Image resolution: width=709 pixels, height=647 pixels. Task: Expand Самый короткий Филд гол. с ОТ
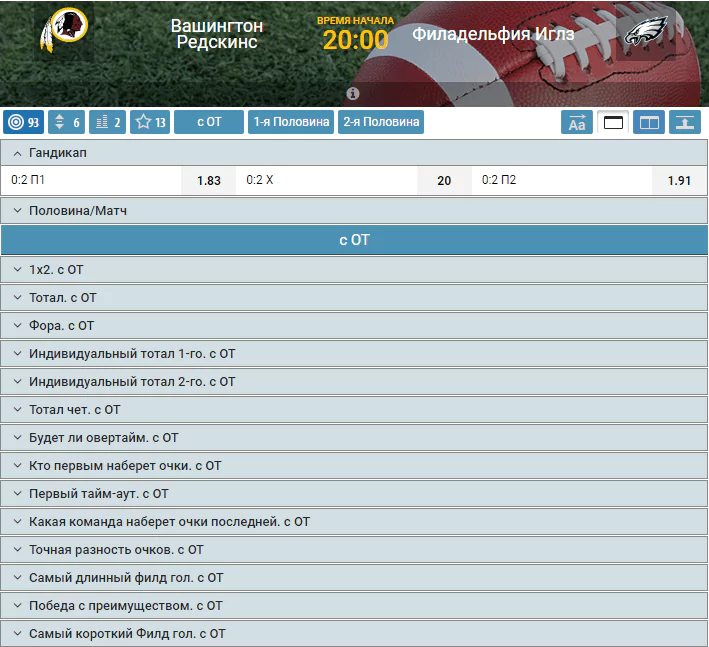click(354, 634)
